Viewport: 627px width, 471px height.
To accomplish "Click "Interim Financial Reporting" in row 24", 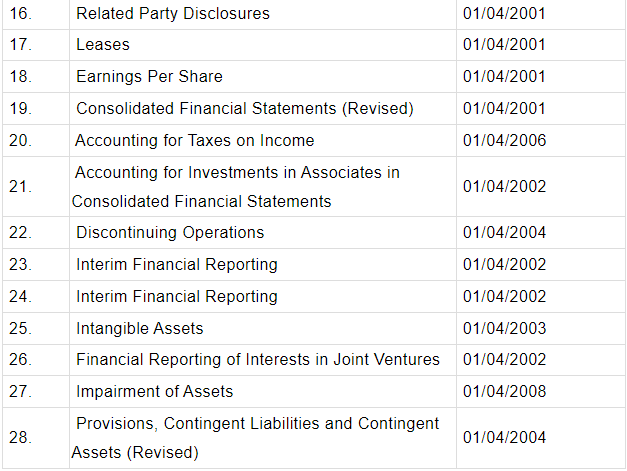I will tap(177, 297).
